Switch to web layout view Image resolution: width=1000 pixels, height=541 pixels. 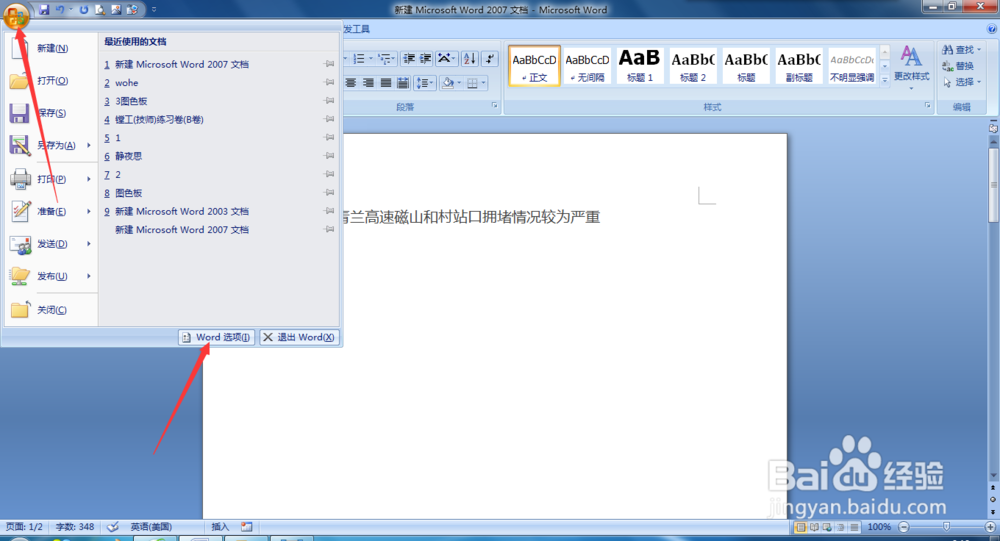(827, 527)
